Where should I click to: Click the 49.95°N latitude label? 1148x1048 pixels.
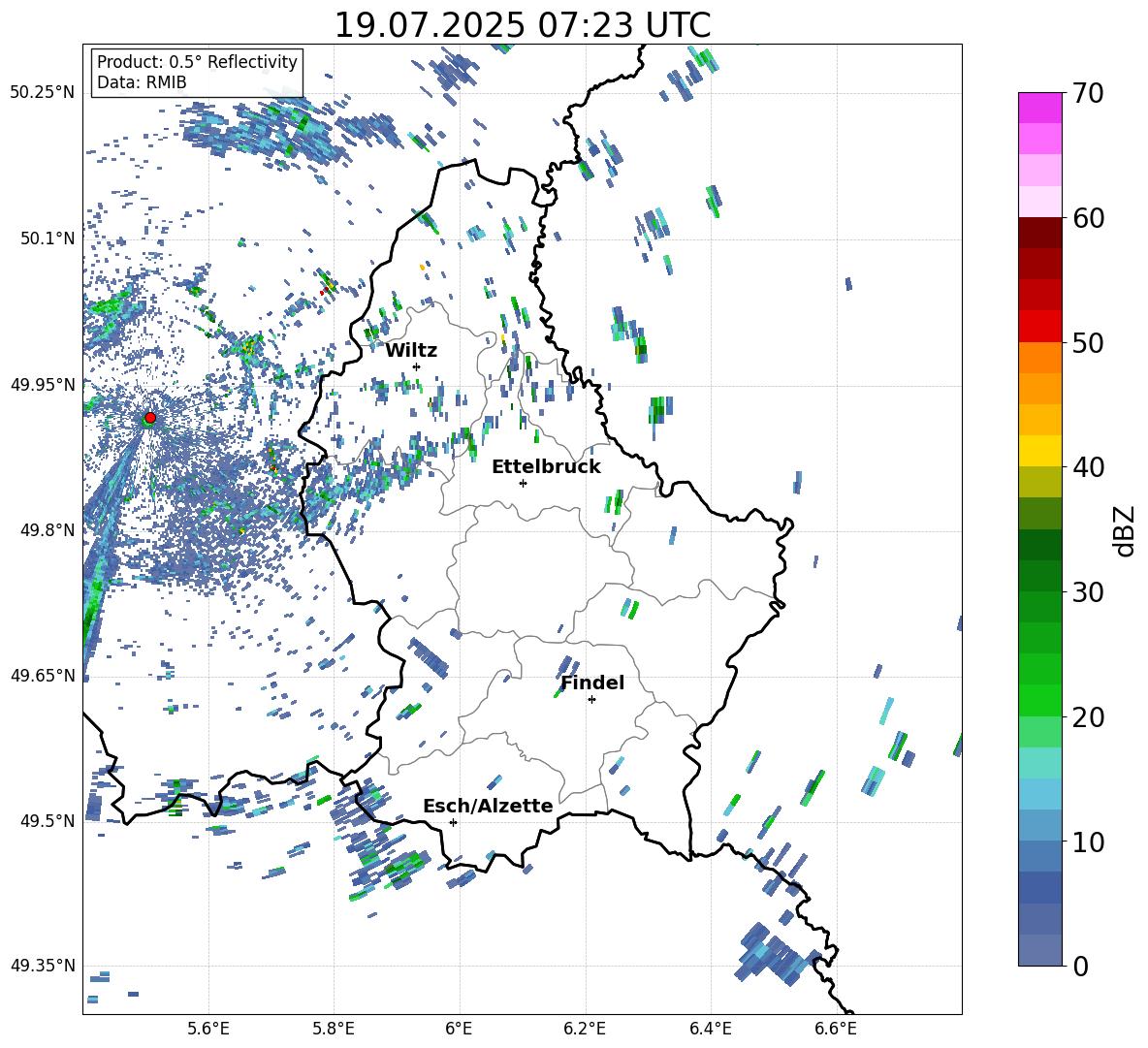pyautogui.click(x=43, y=384)
